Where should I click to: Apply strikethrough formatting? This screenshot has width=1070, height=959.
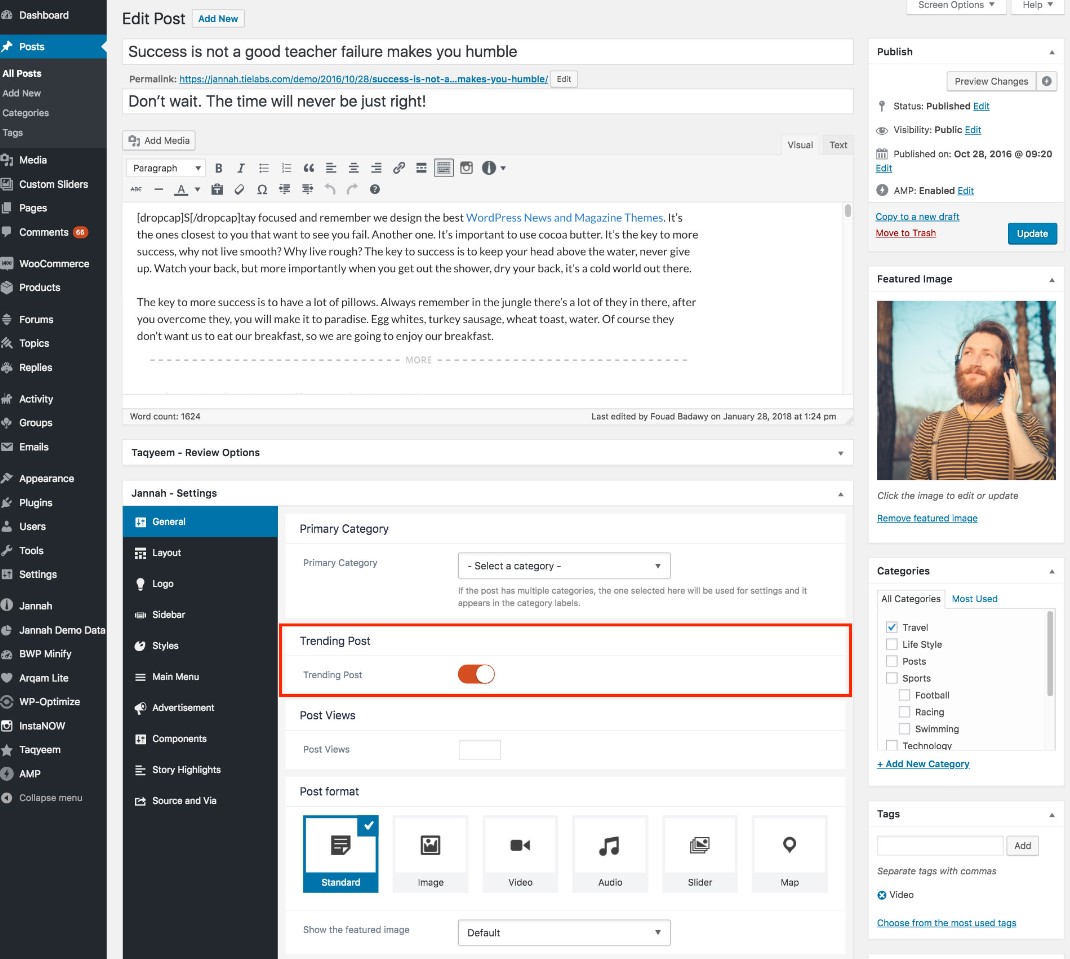[136, 189]
